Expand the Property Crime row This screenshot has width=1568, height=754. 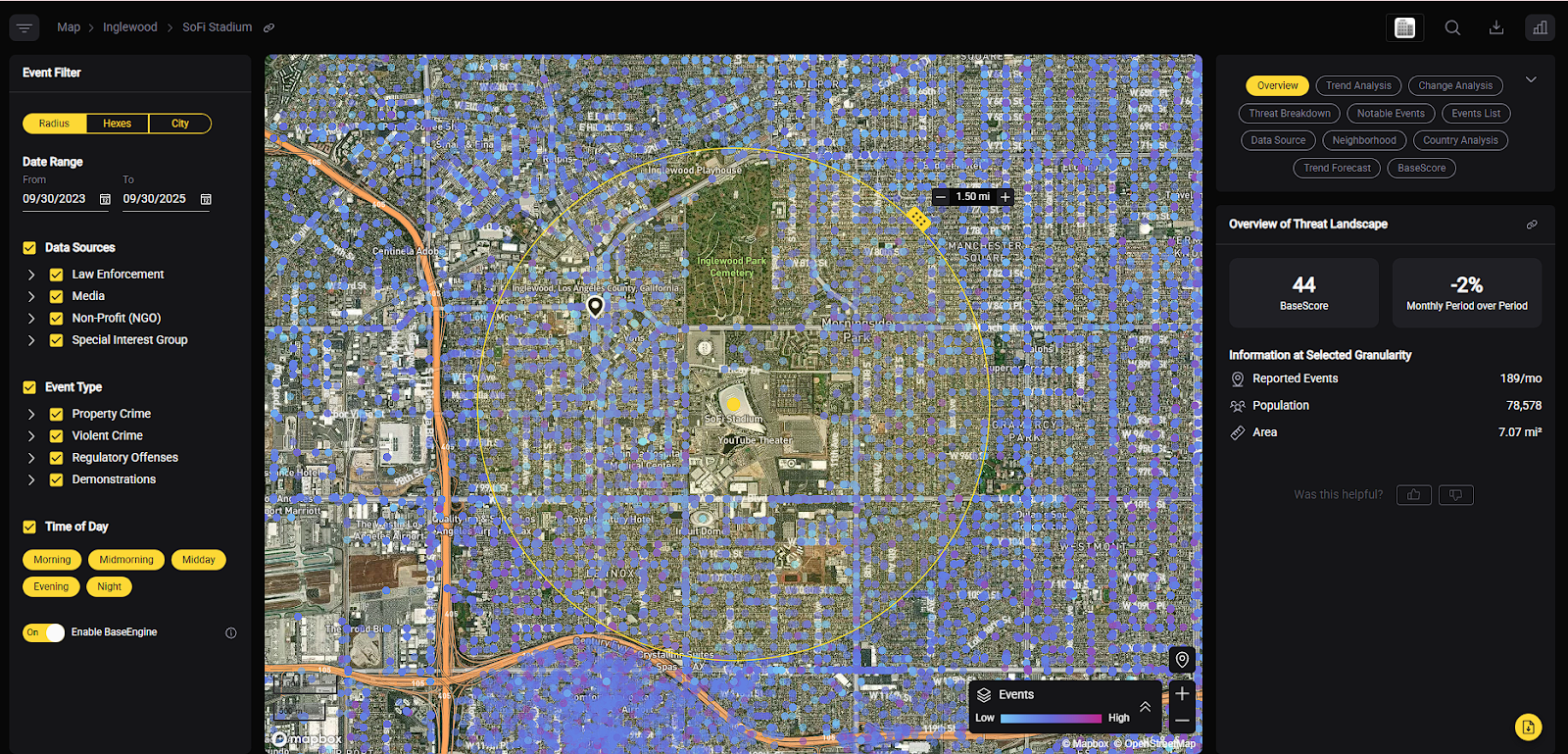point(31,414)
